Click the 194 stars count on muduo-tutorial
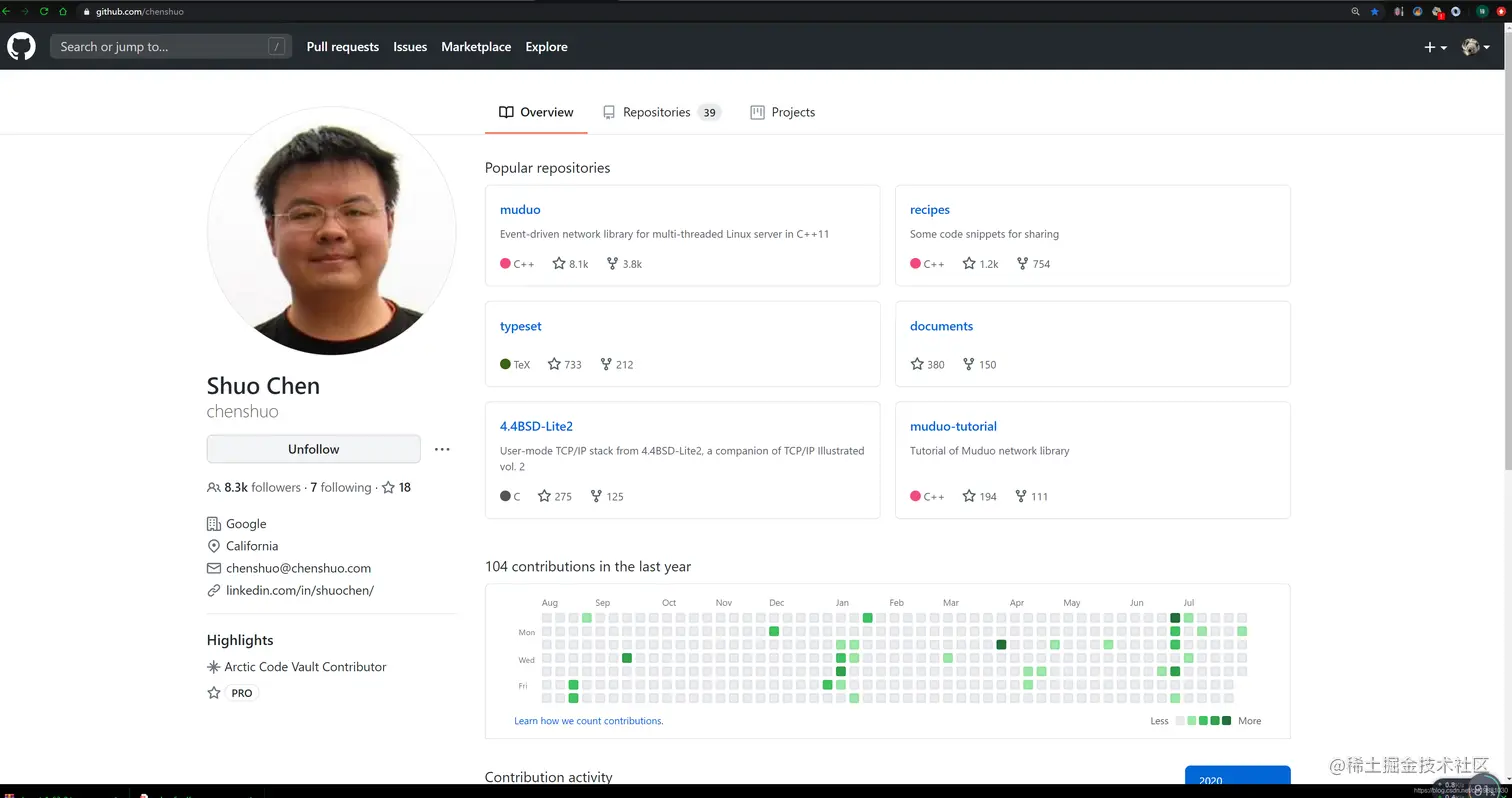Image resolution: width=1512 pixels, height=798 pixels. coord(979,496)
